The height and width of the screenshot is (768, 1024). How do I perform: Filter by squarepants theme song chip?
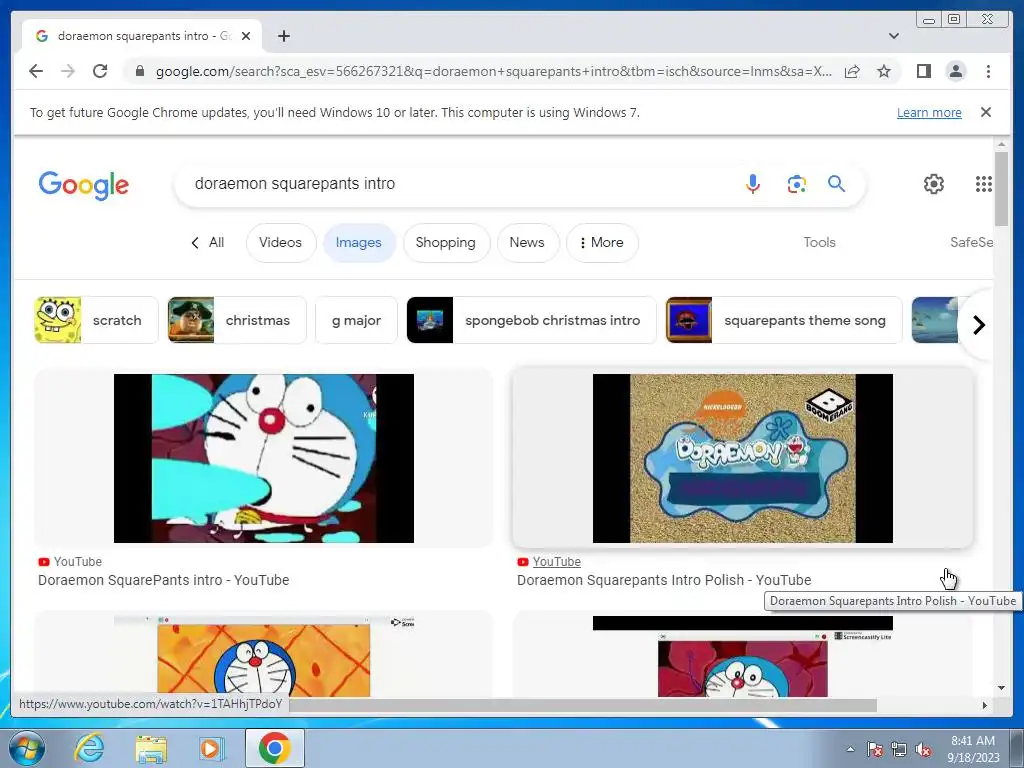click(x=784, y=320)
